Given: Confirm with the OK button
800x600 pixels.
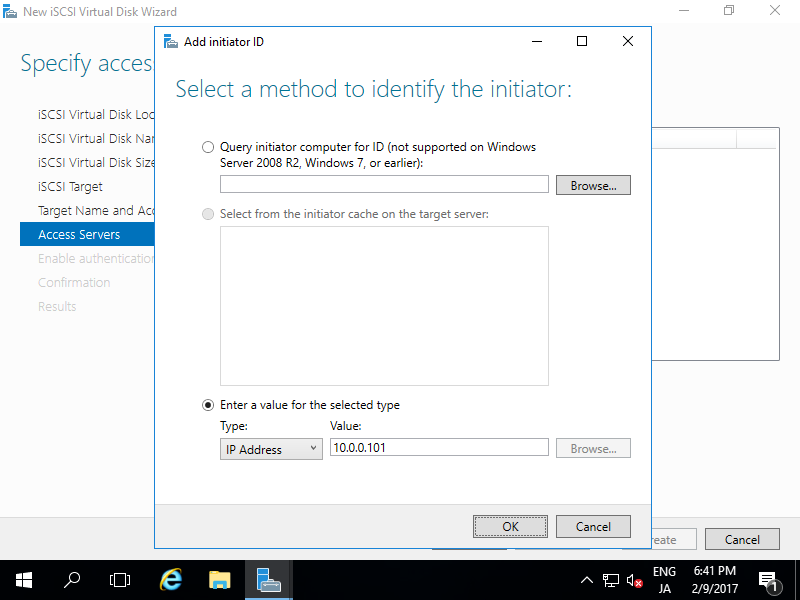Looking at the screenshot, I should [x=510, y=527].
